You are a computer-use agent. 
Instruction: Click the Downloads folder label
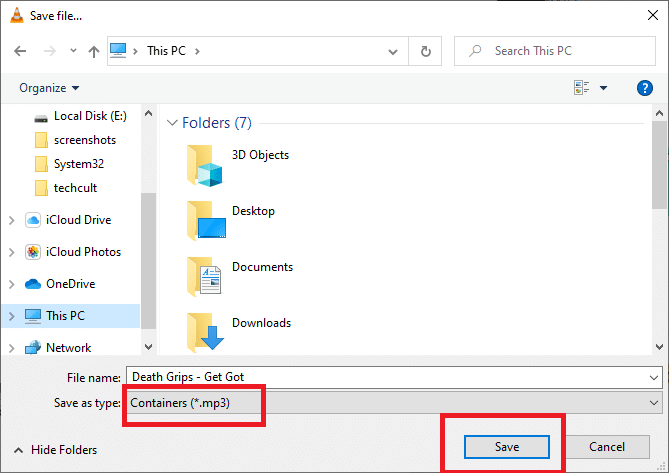point(262,323)
